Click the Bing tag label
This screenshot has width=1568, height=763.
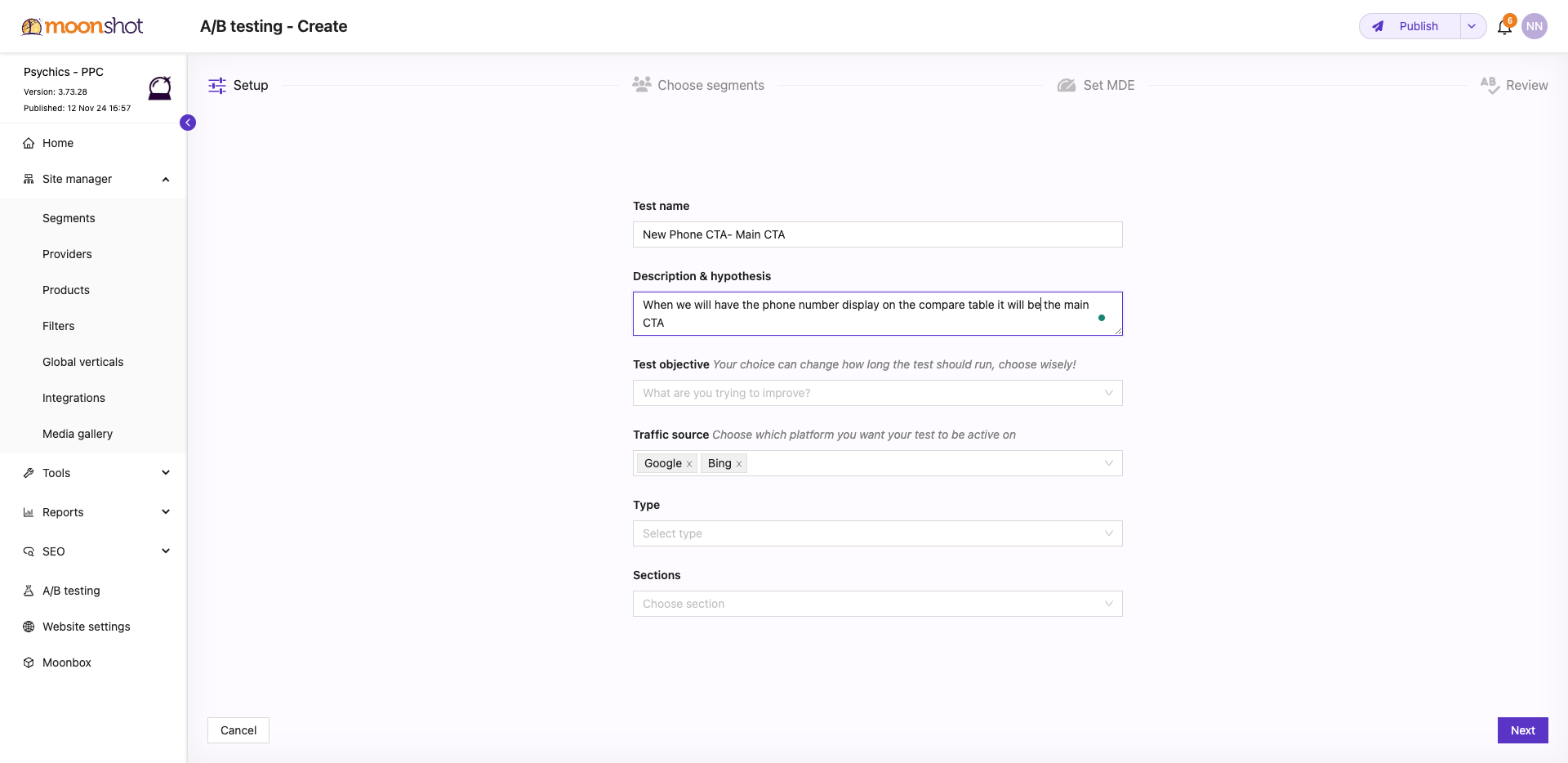(x=719, y=463)
